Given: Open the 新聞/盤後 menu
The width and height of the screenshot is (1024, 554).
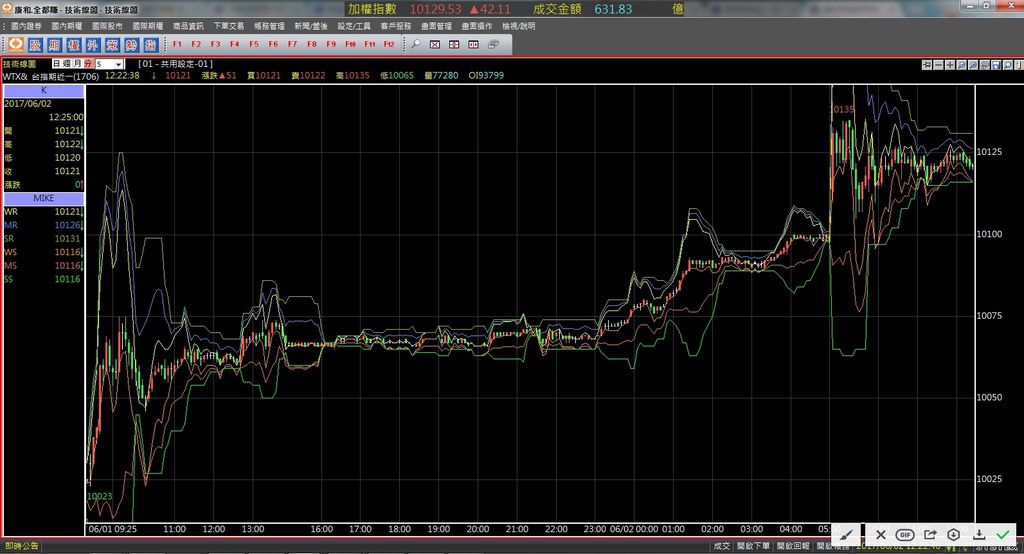Looking at the screenshot, I should coord(311,26).
